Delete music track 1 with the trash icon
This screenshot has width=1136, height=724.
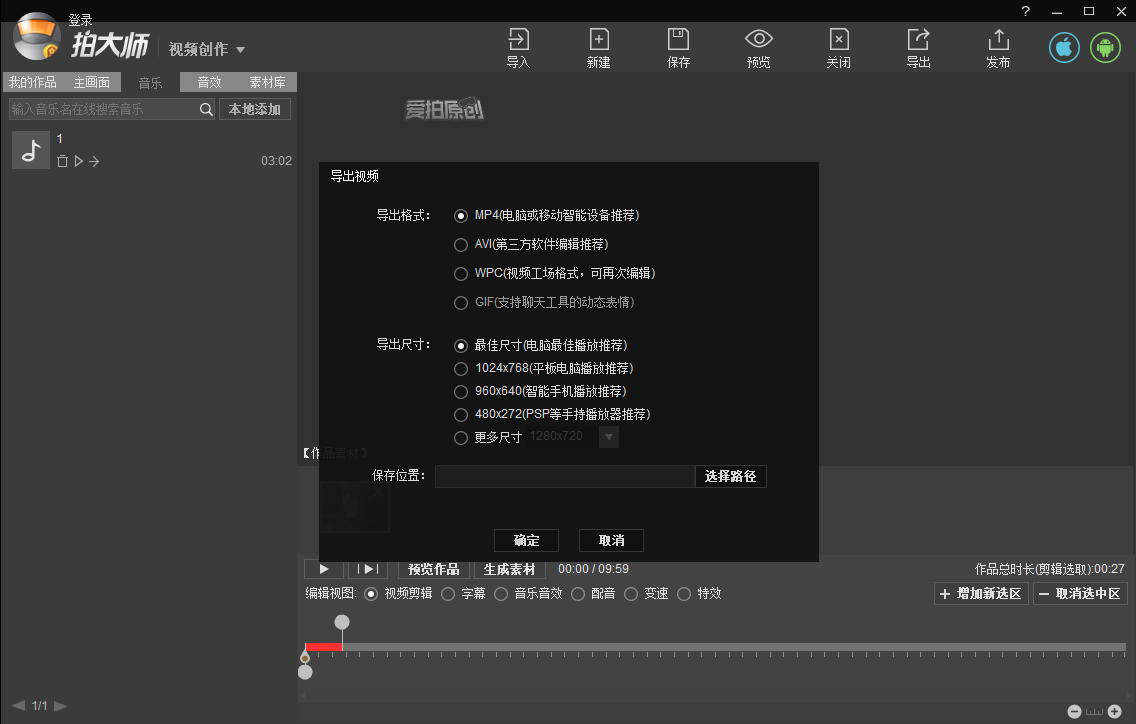coord(62,160)
